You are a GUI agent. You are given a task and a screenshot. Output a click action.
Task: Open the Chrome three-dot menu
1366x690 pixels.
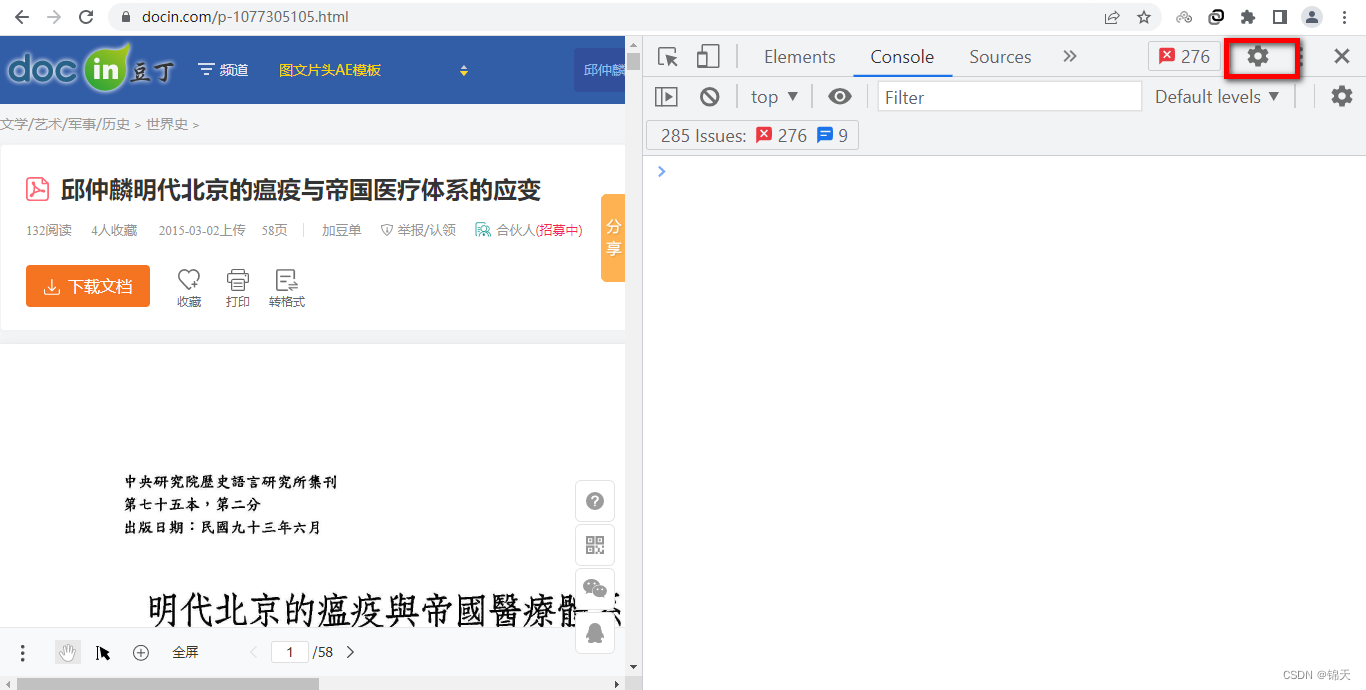pos(1342,17)
